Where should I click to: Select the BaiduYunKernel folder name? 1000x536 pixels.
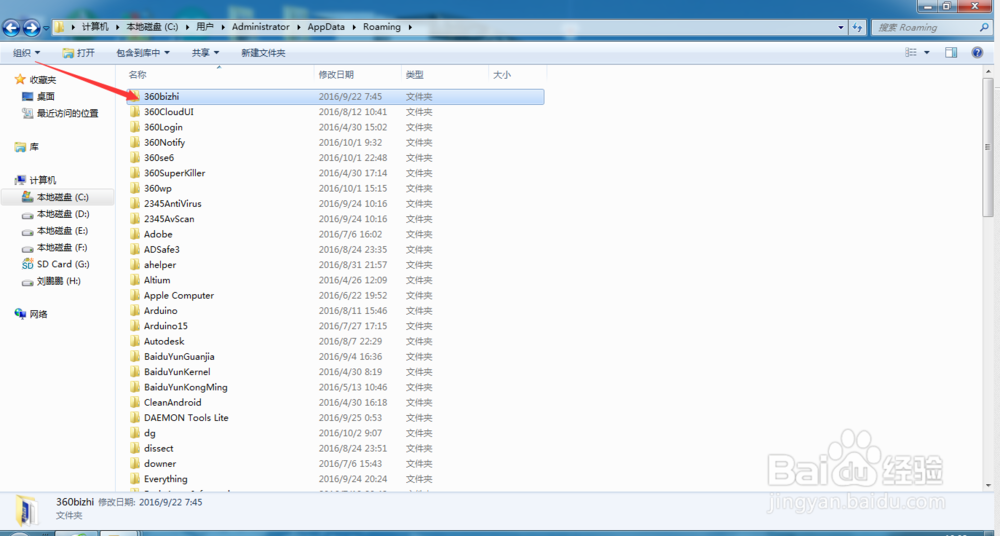(177, 372)
